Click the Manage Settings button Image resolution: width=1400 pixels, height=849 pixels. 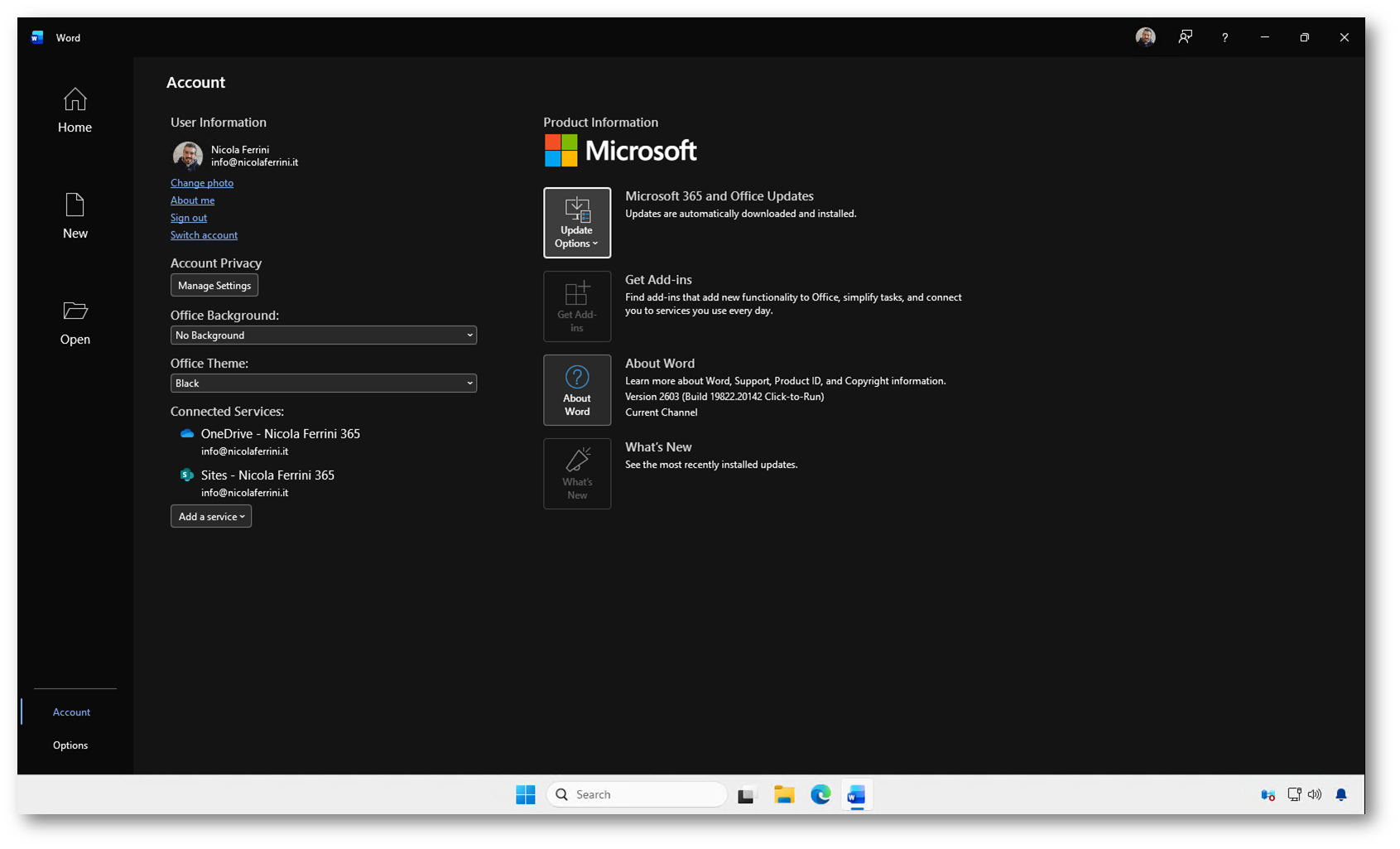point(214,286)
